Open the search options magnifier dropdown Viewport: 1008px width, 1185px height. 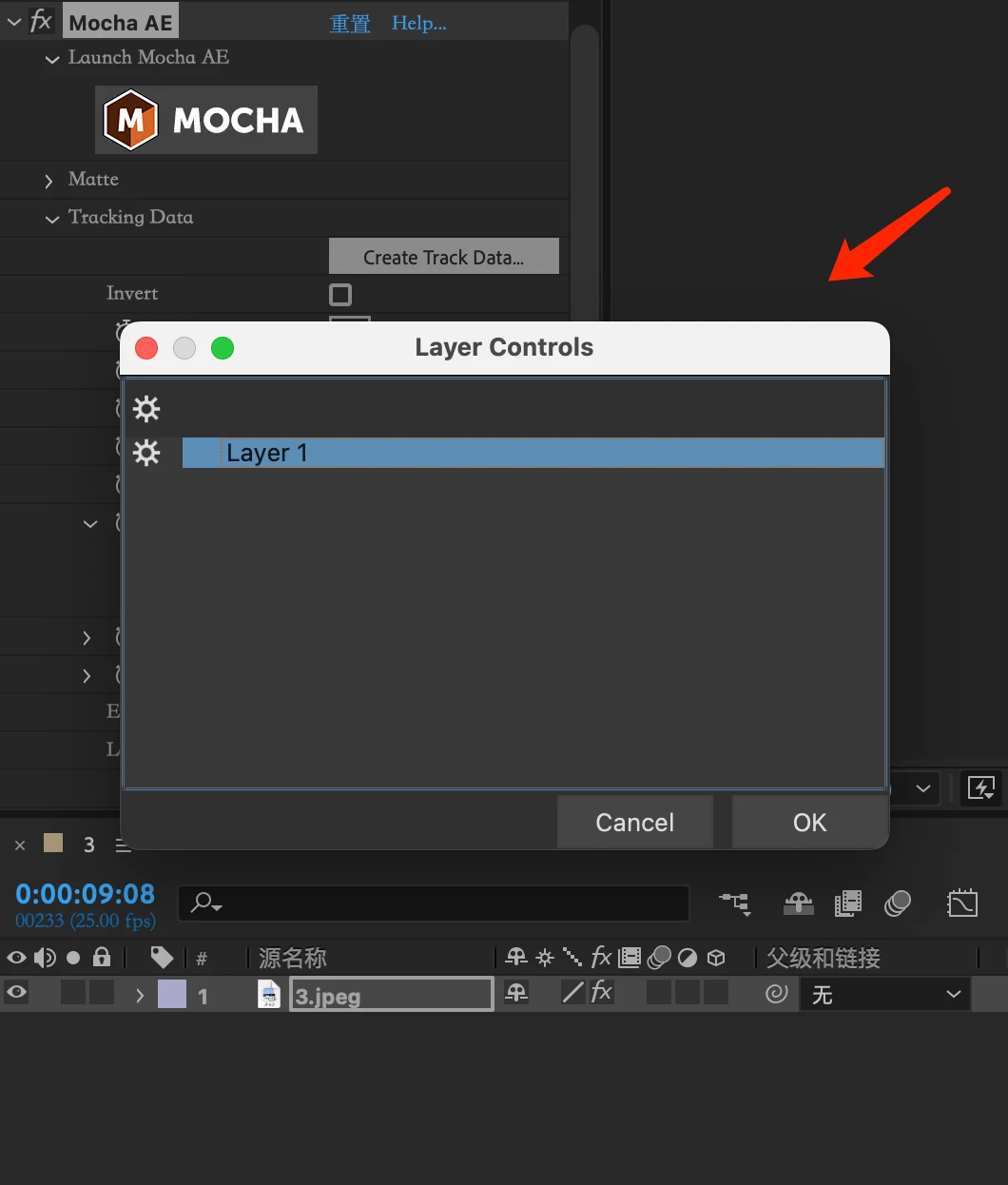(205, 903)
